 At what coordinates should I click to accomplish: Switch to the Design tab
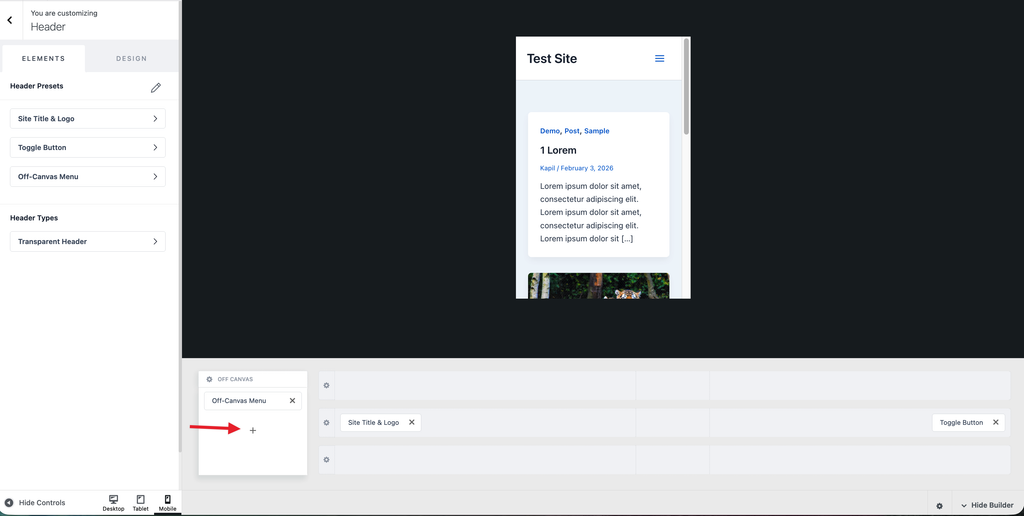[x=131, y=58]
